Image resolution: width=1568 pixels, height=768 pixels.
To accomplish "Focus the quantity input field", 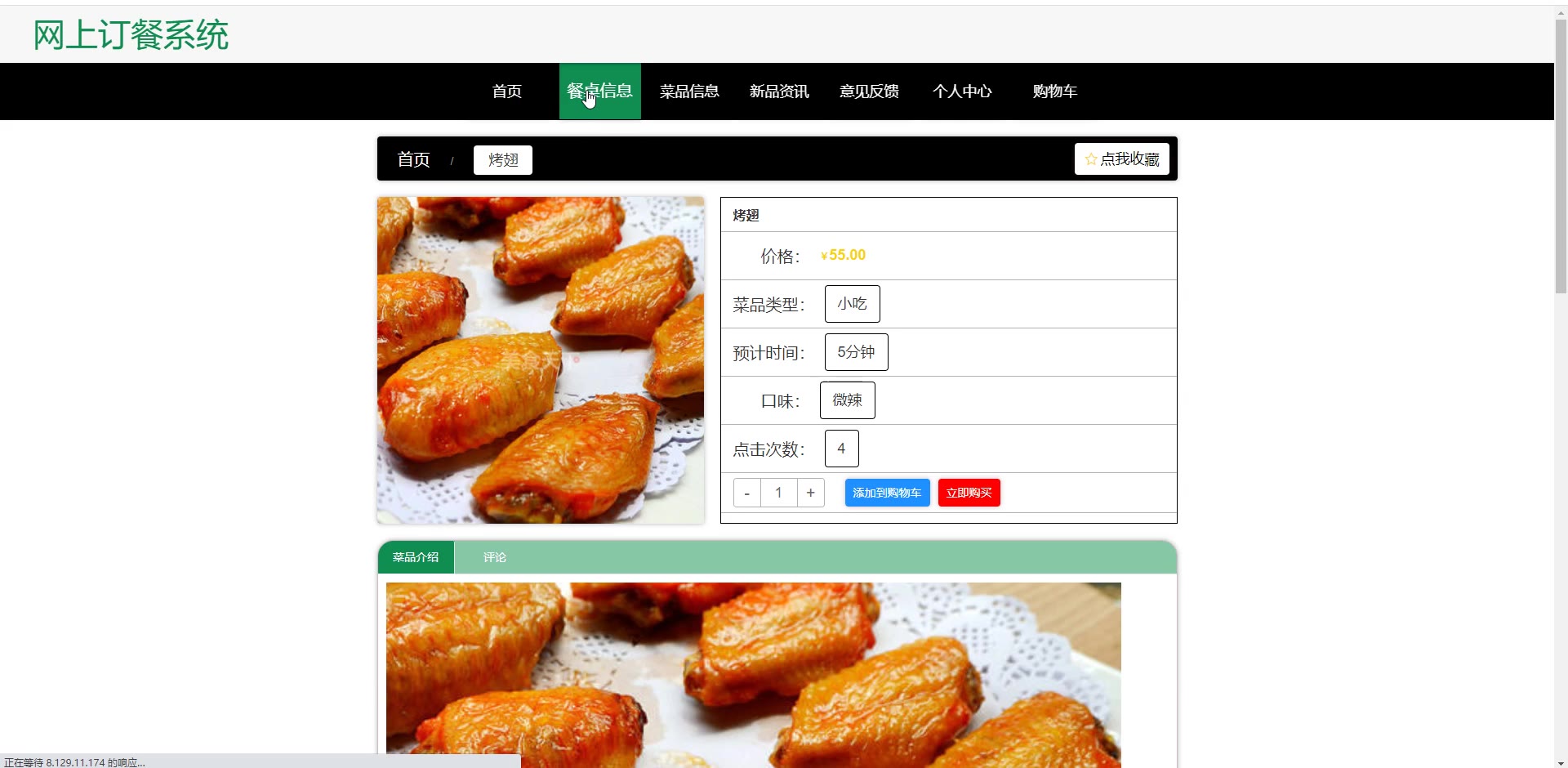I will [778, 493].
